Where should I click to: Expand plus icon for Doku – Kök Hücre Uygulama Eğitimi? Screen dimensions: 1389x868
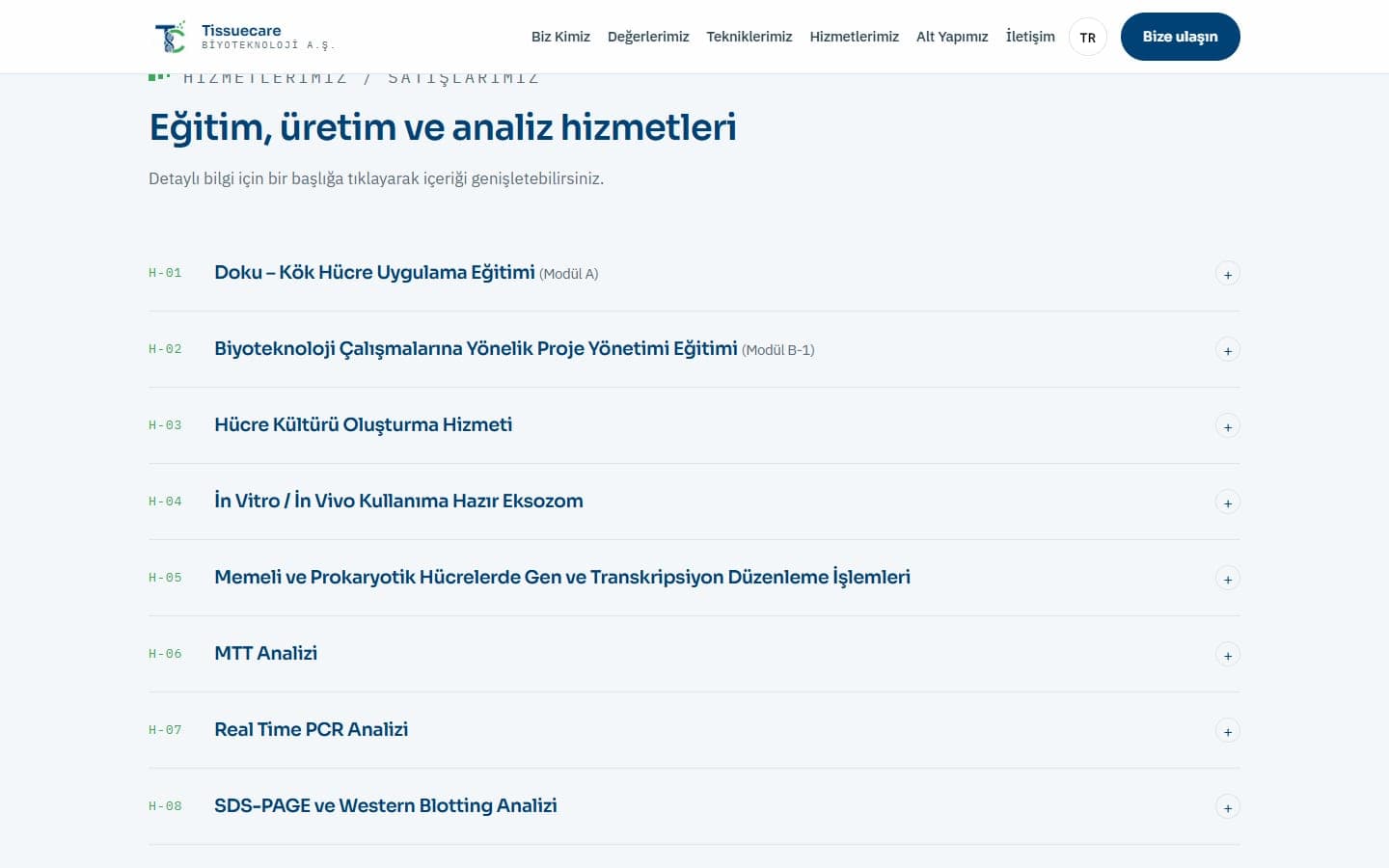click(x=1227, y=274)
